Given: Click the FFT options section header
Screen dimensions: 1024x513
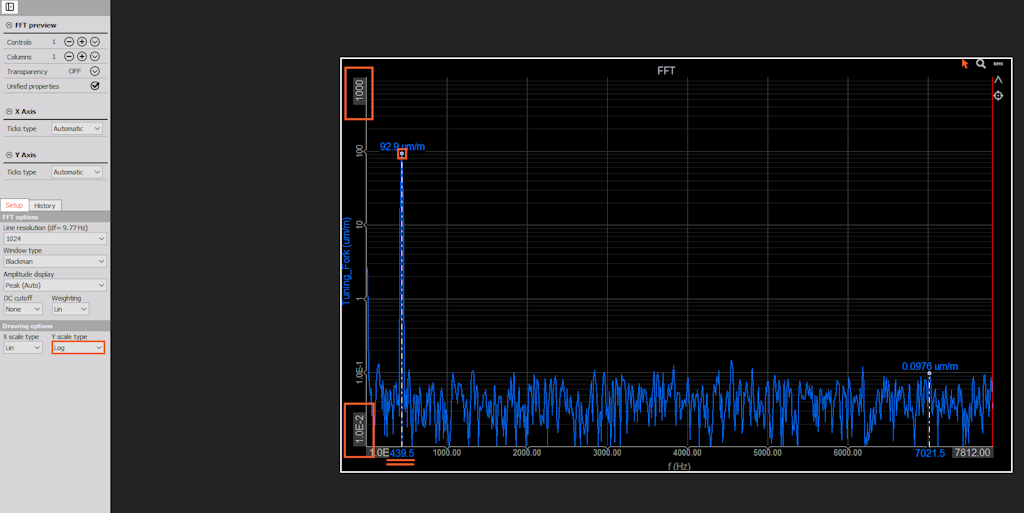Looking at the screenshot, I should coord(55,217).
